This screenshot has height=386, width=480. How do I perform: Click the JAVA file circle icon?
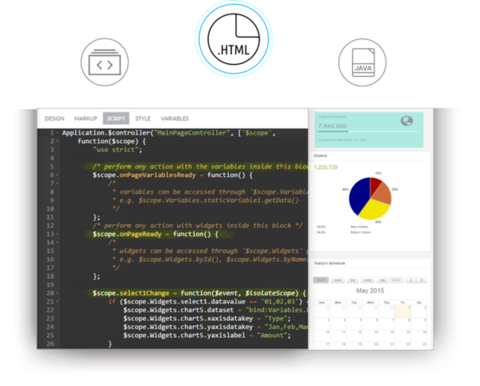coord(363,63)
